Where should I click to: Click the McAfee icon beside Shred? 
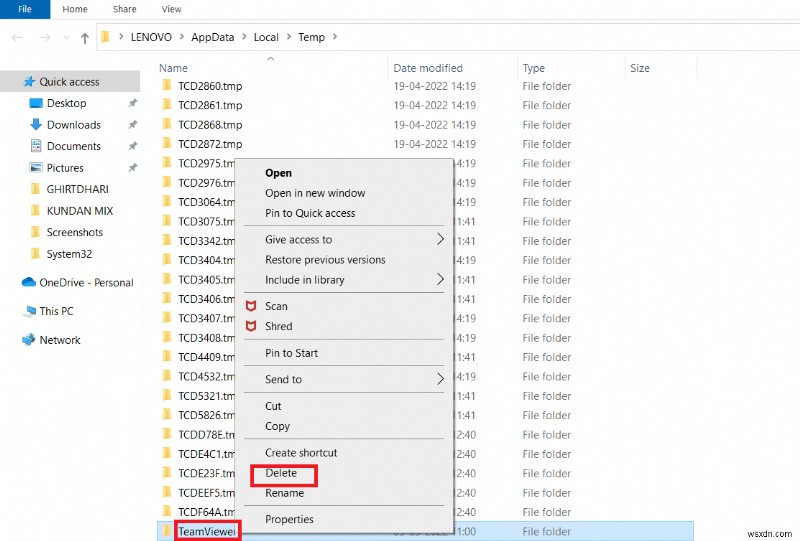tap(251, 326)
